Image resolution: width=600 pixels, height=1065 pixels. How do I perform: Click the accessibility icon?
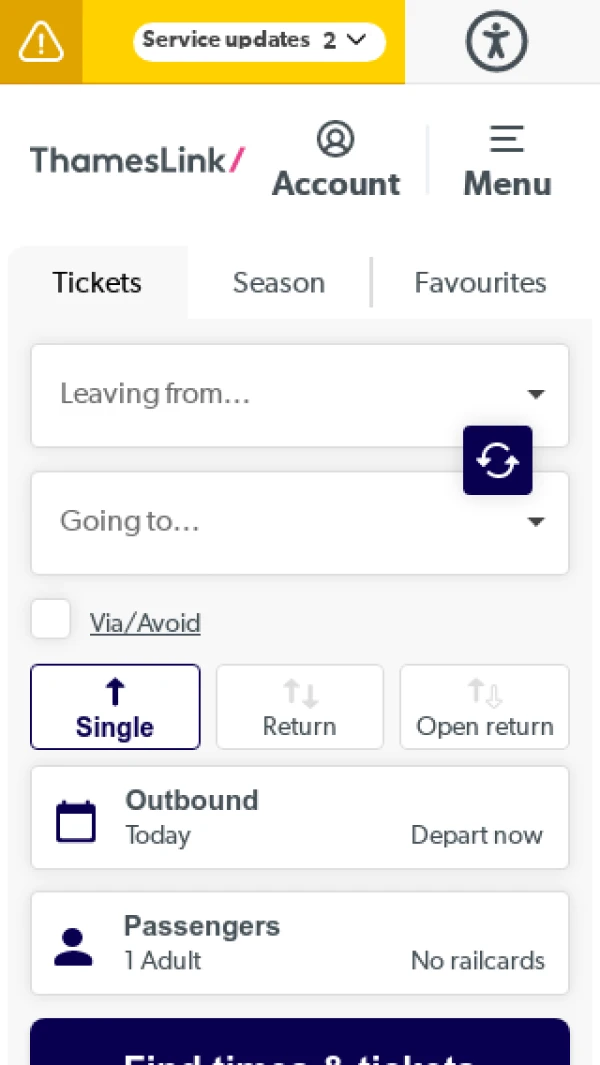click(496, 42)
